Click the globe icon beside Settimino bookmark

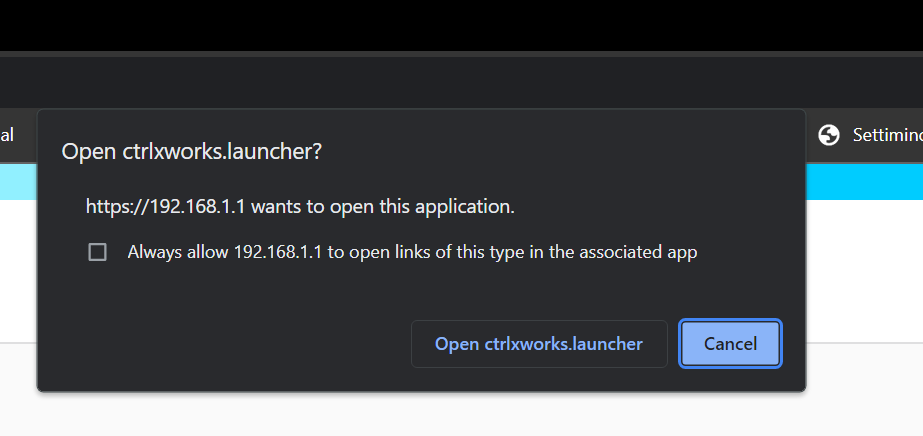click(828, 135)
